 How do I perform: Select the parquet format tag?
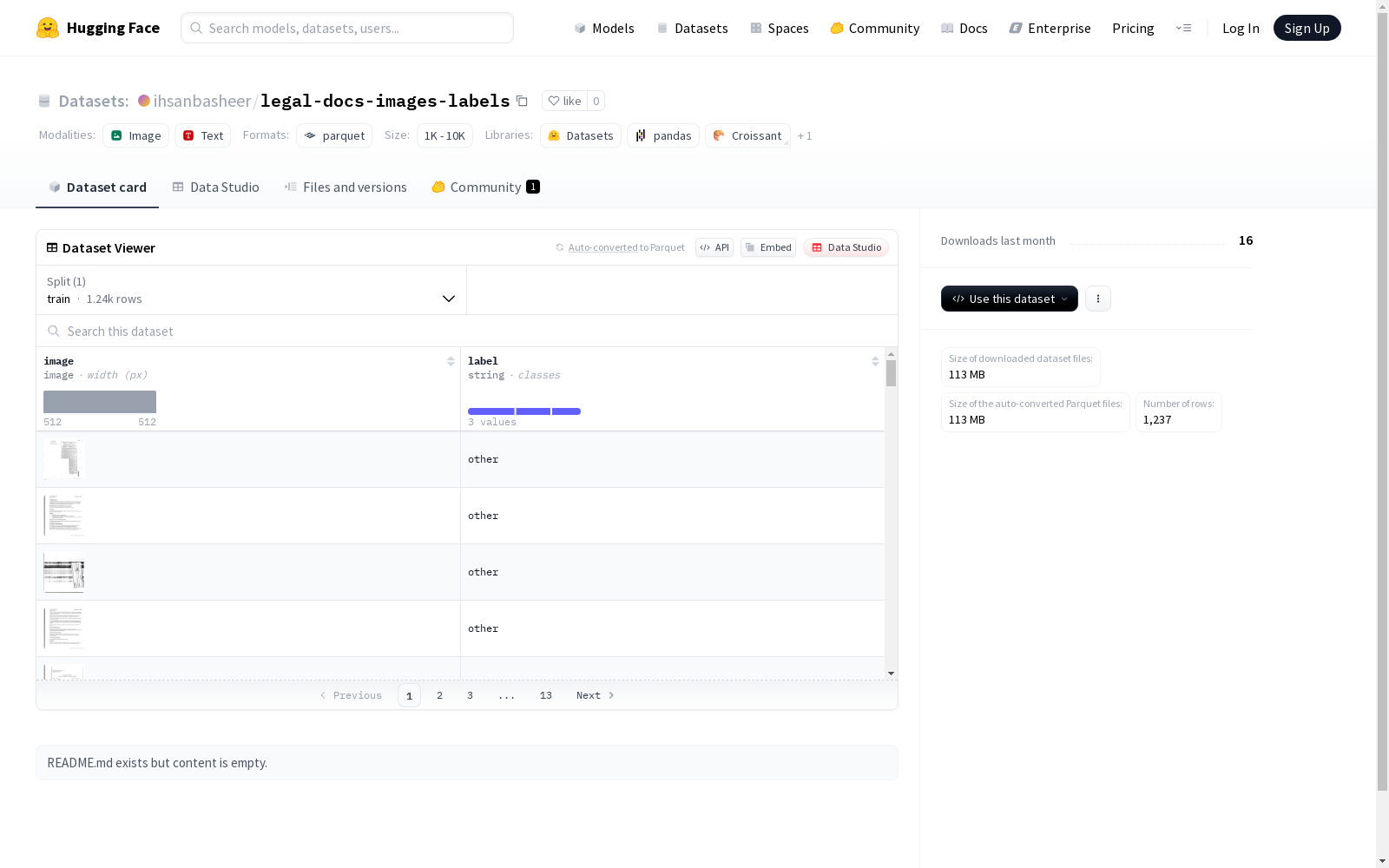334,135
